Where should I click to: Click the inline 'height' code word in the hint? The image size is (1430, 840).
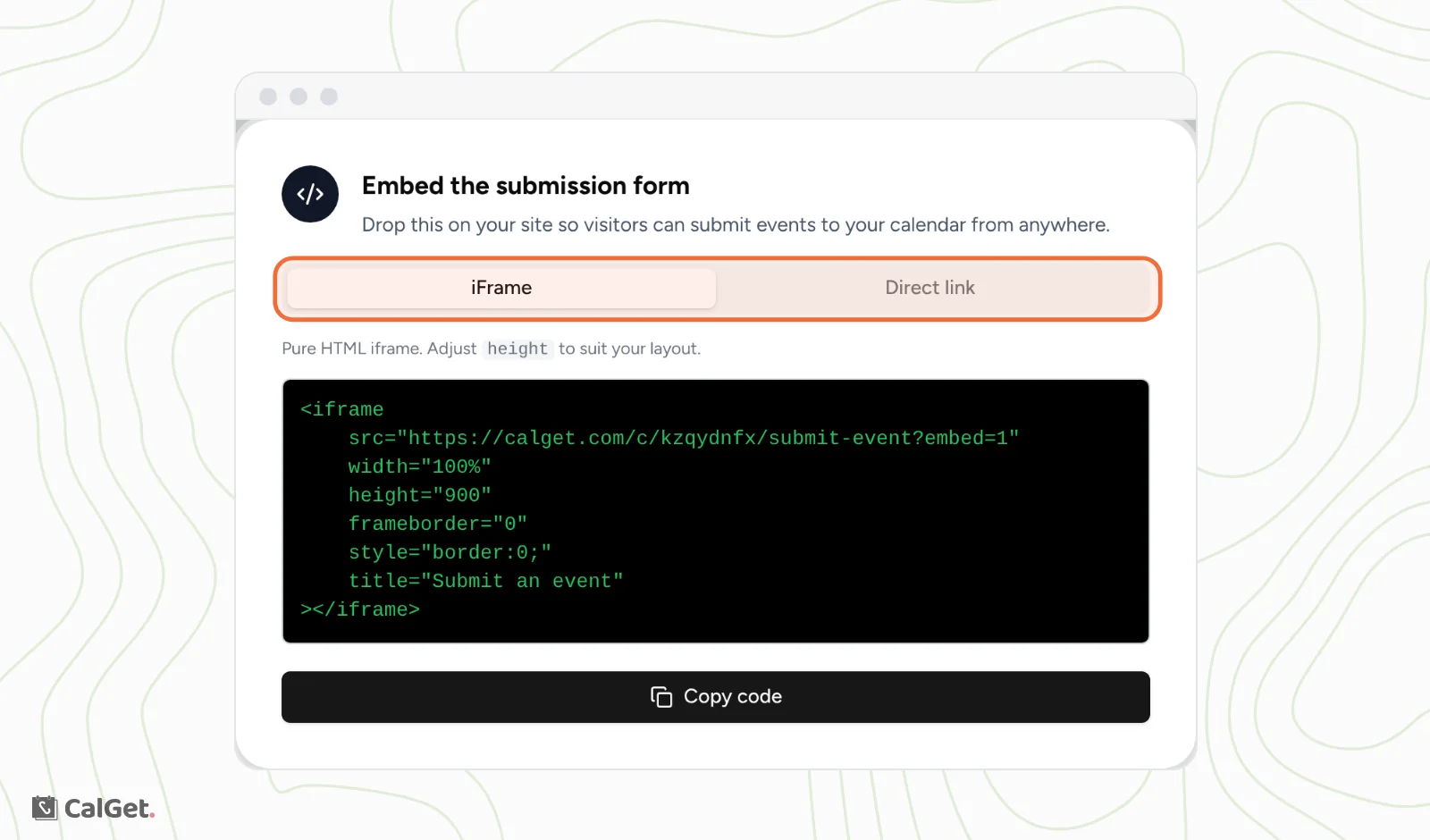click(x=517, y=349)
